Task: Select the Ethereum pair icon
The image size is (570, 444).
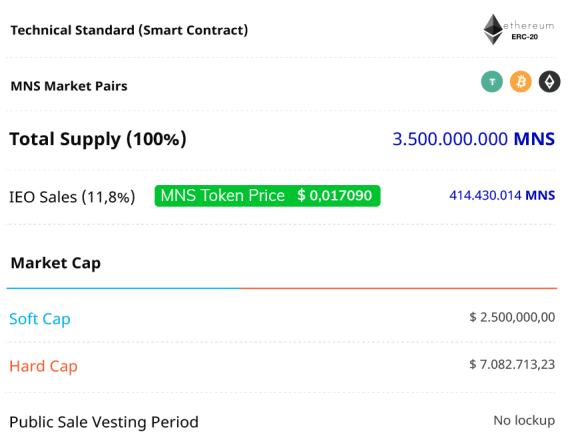Action: coord(549,81)
